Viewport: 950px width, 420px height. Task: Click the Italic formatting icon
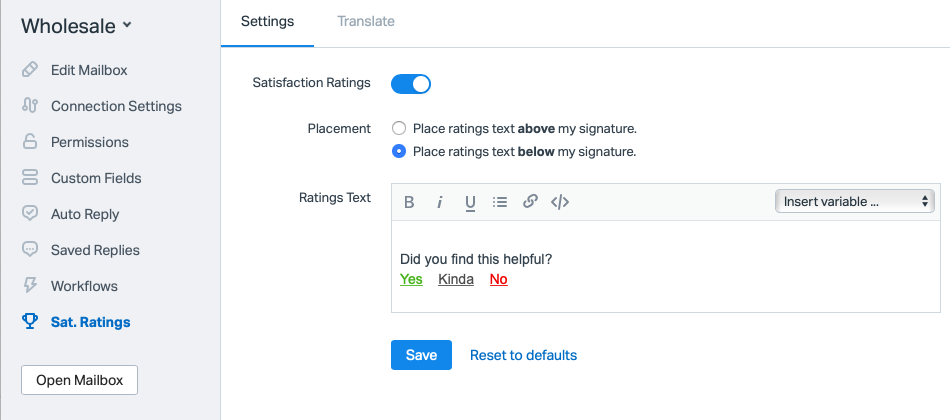[x=439, y=202]
